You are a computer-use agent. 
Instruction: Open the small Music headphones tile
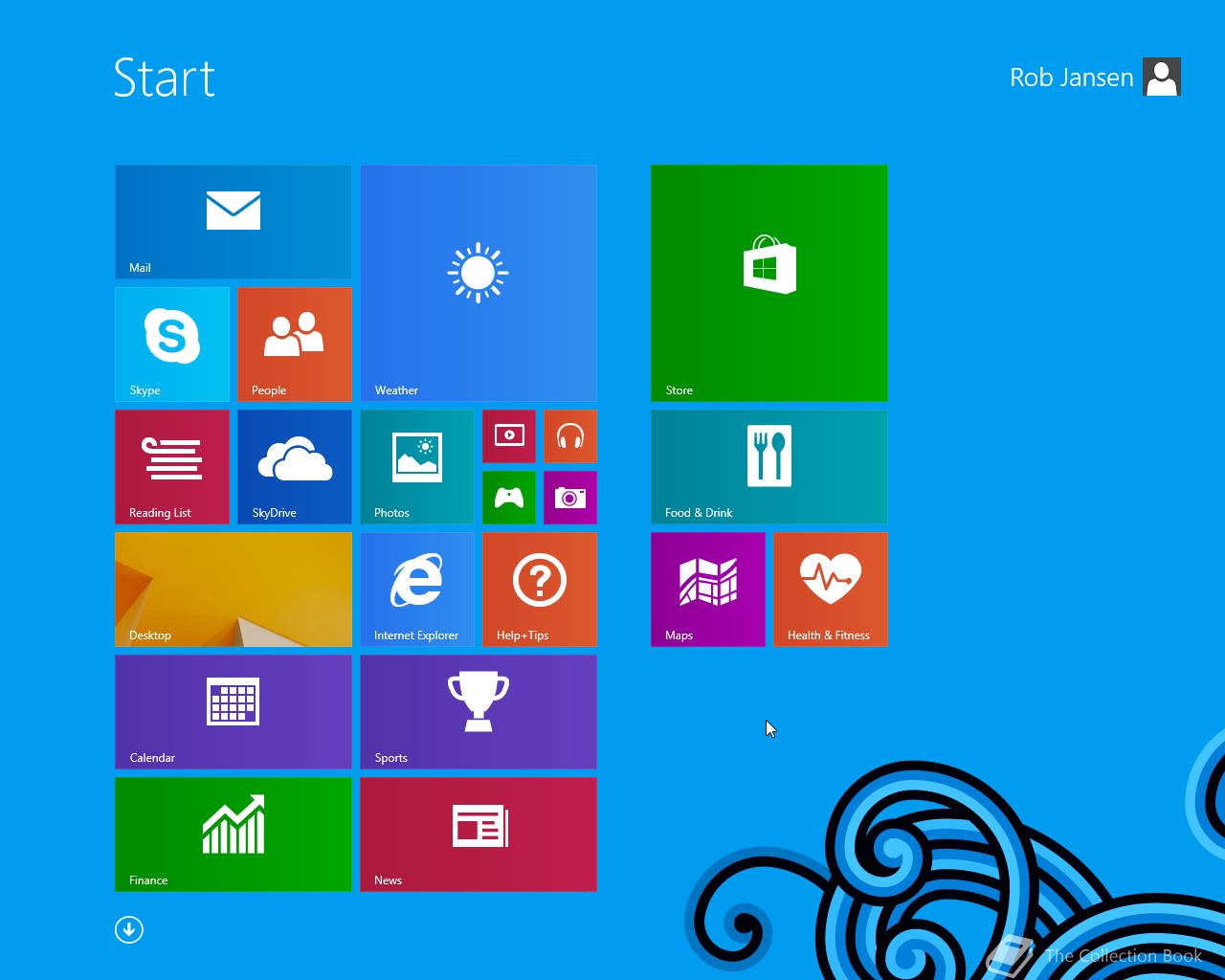click(x=570, y=436)
